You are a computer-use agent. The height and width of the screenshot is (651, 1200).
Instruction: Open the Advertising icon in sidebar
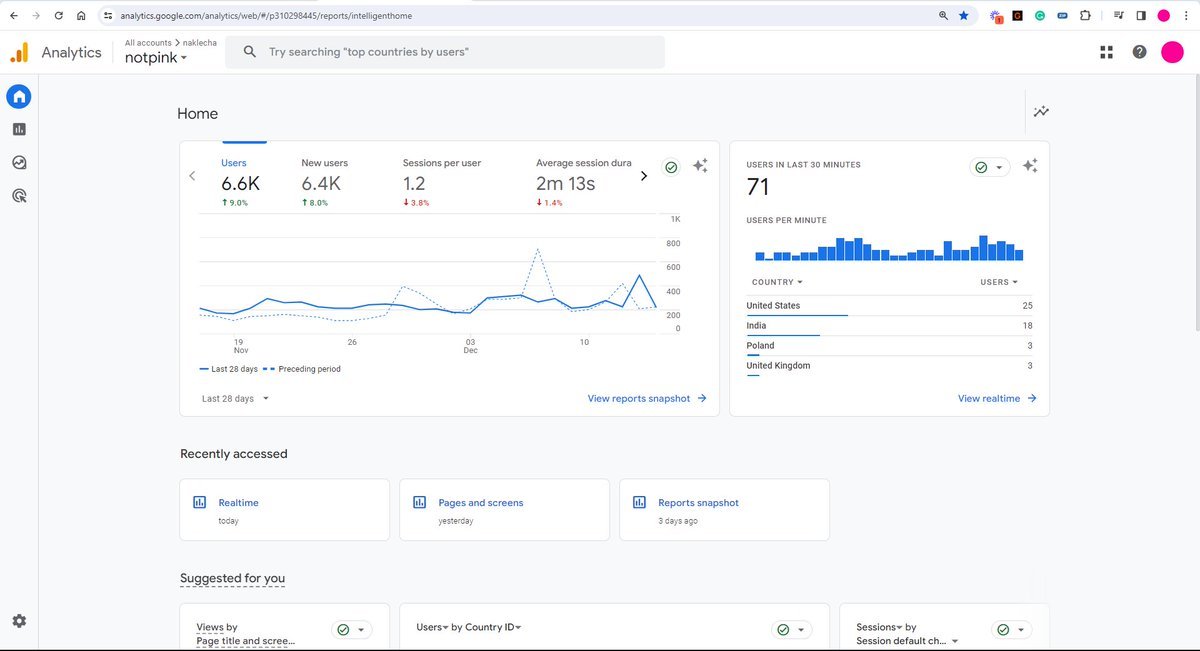19,196
